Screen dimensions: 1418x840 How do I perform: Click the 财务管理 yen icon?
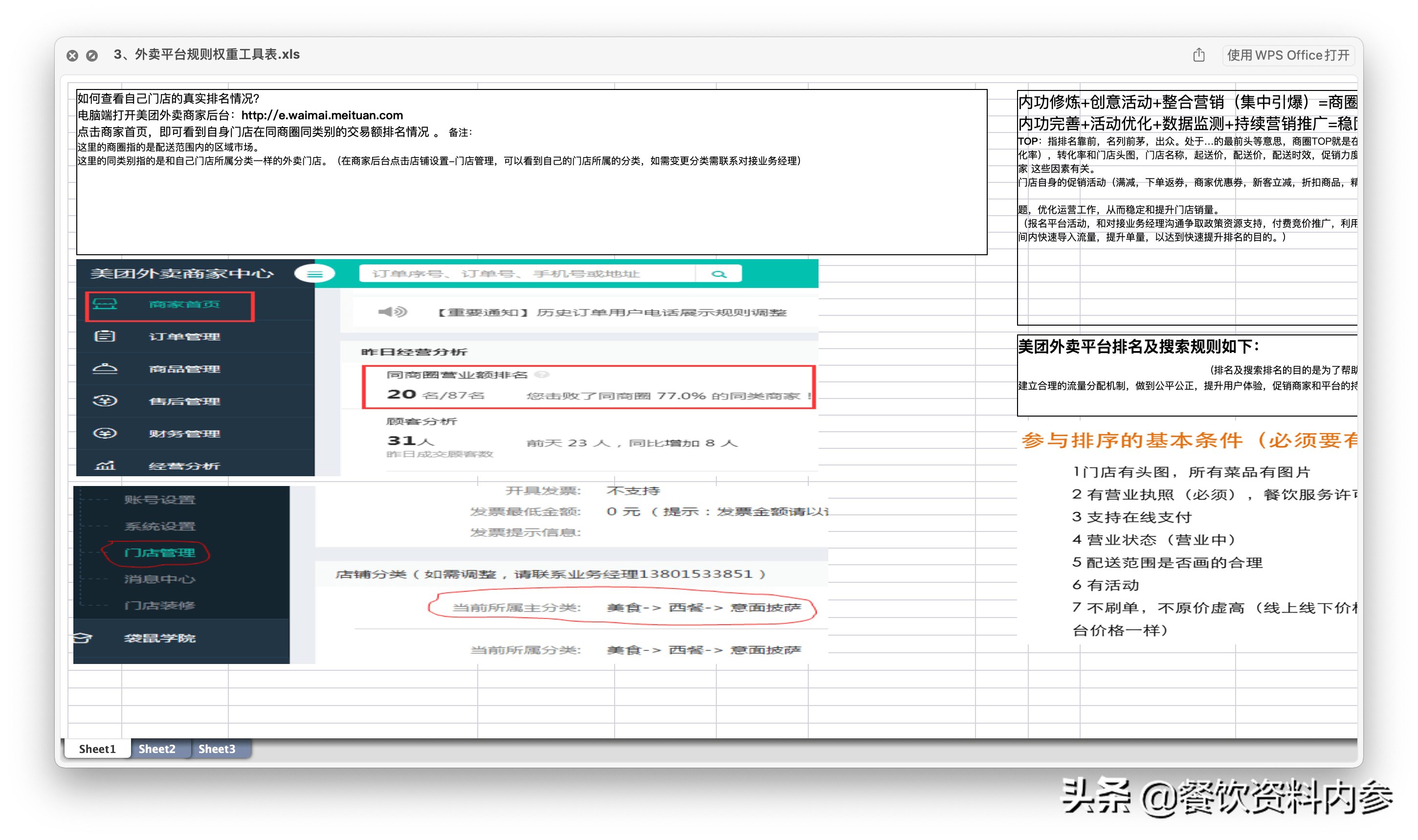[105, 434]
